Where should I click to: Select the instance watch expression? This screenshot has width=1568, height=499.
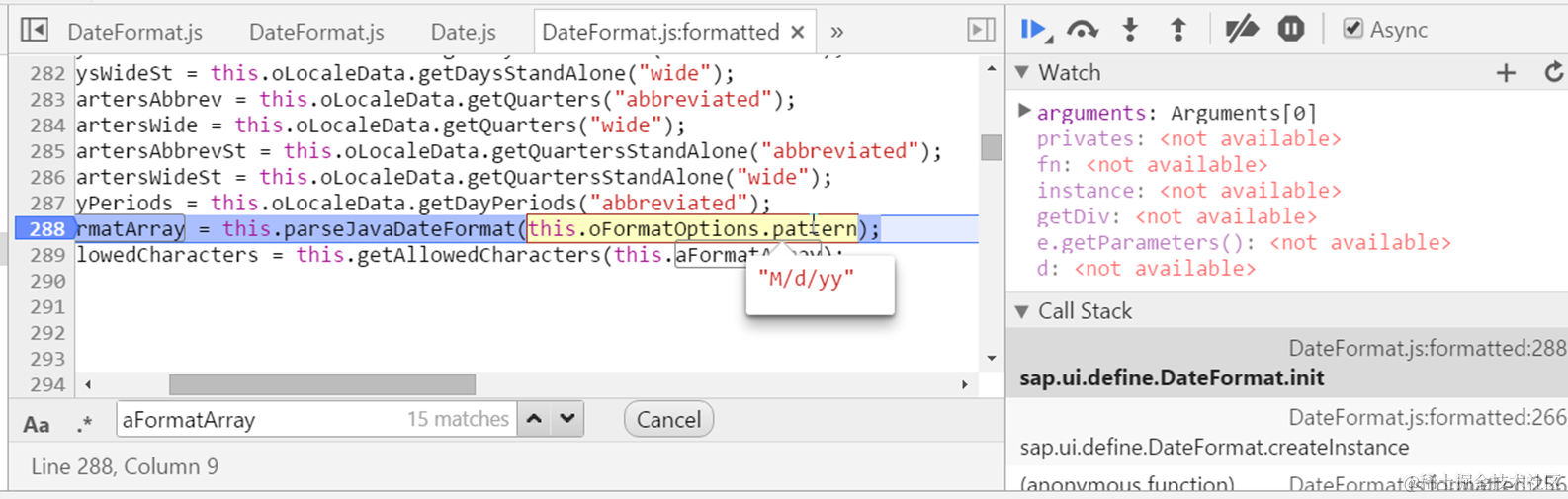[1189, 191]
